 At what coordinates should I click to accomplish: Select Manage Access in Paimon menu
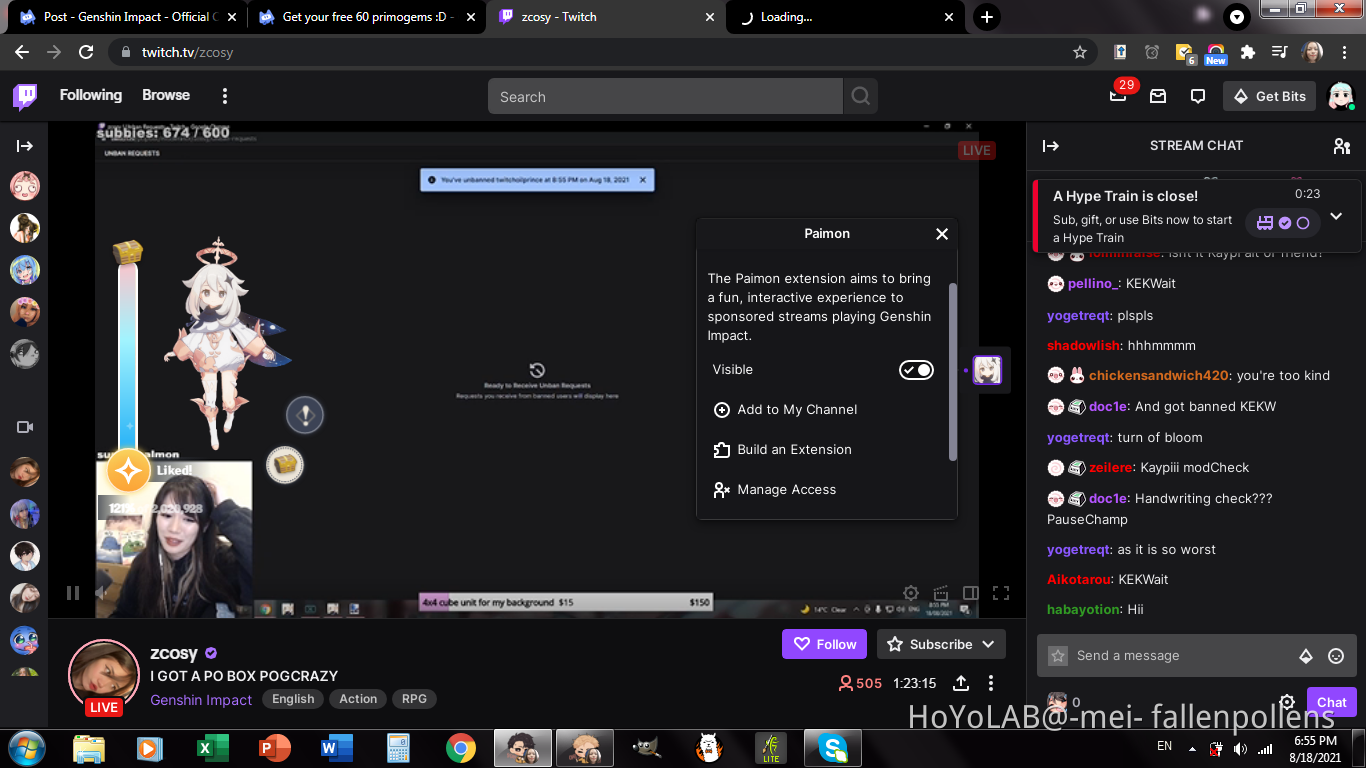786,490
